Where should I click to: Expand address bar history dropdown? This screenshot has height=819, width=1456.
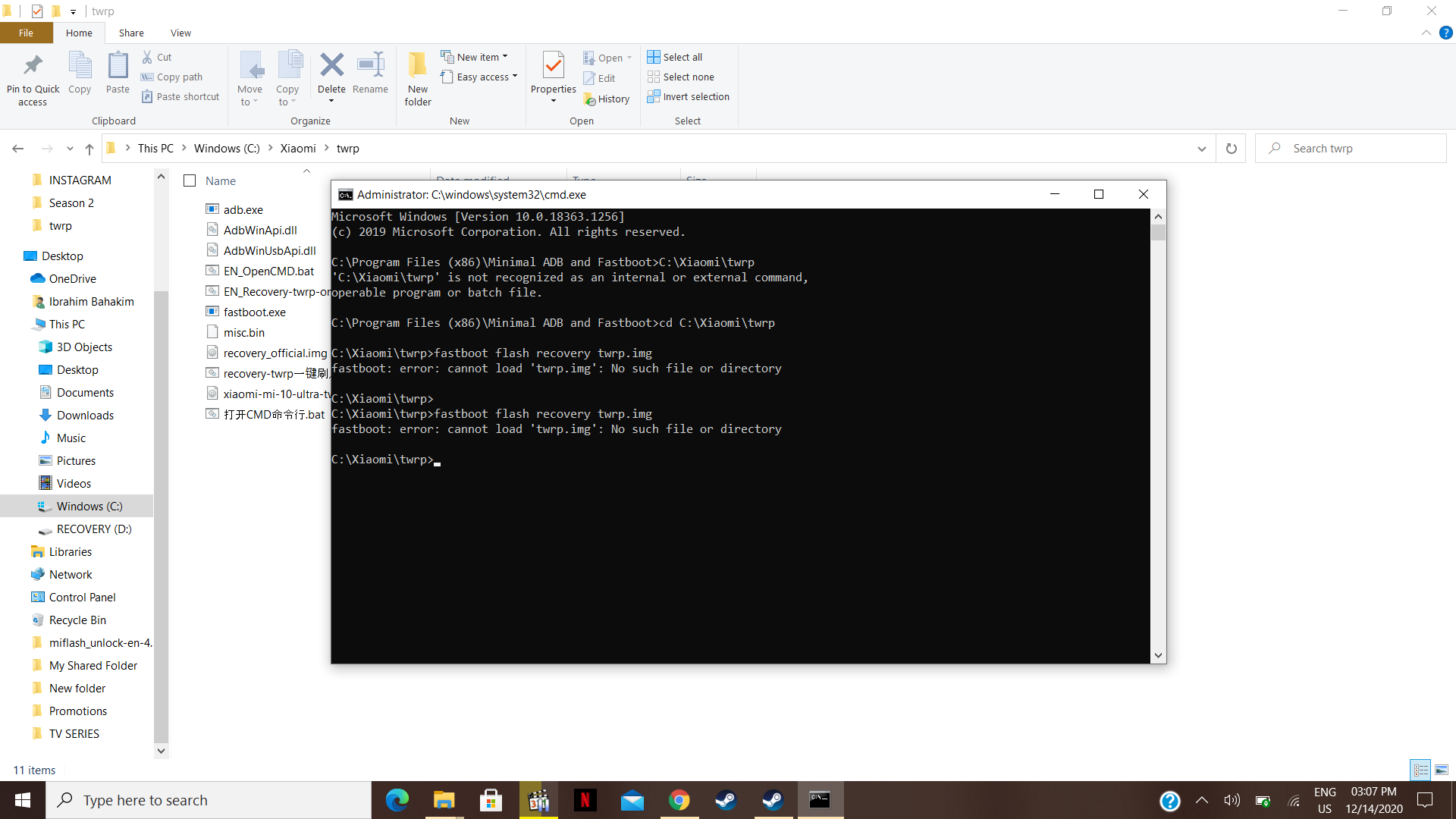(1201, 149)
